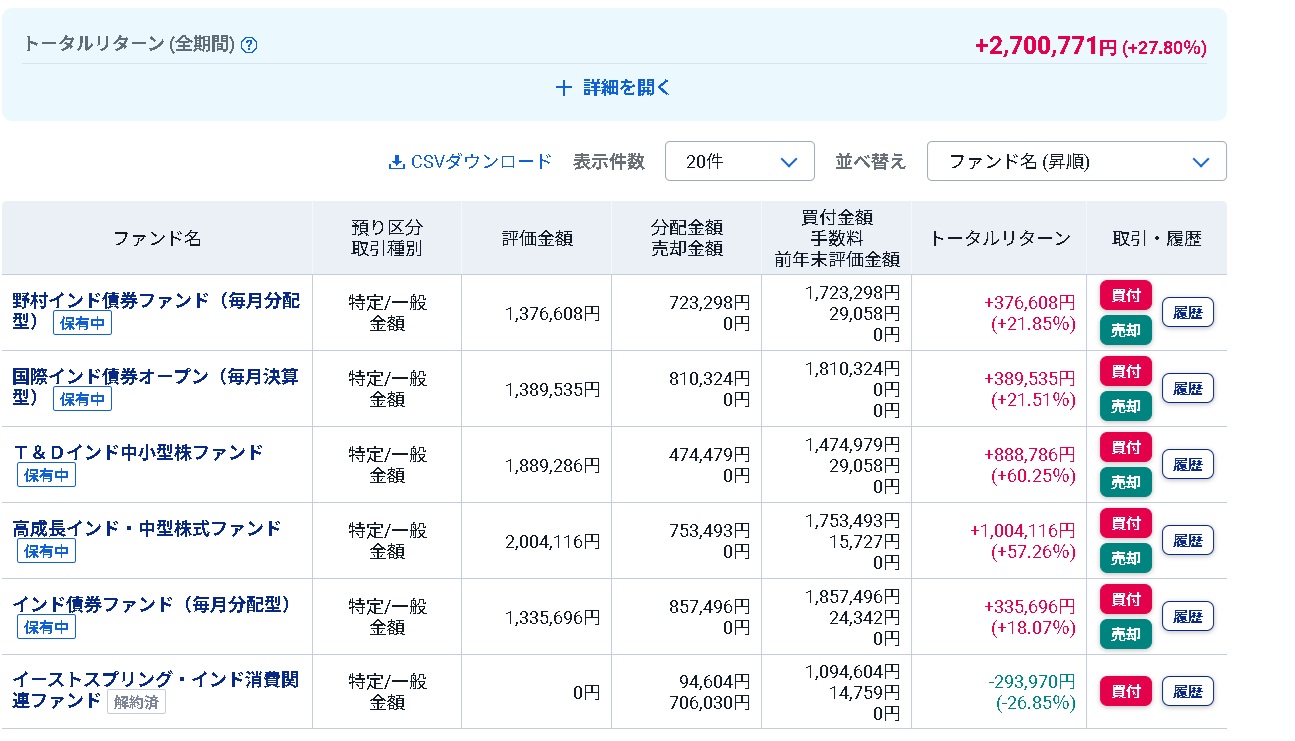This screenshot has height=741, width=1295.
Task: Click the 評価金額 column header
Action: click(x=536, y=238)
